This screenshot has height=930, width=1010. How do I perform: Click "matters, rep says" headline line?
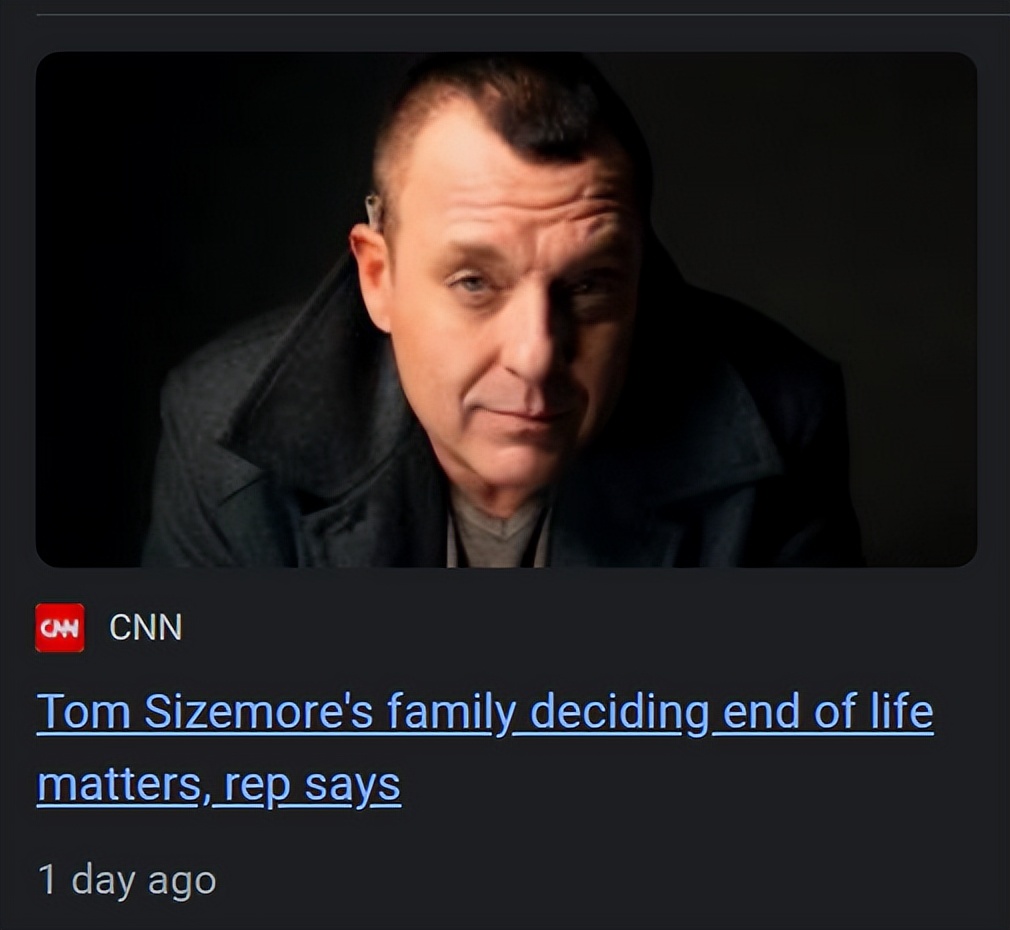tap(218, 785)
